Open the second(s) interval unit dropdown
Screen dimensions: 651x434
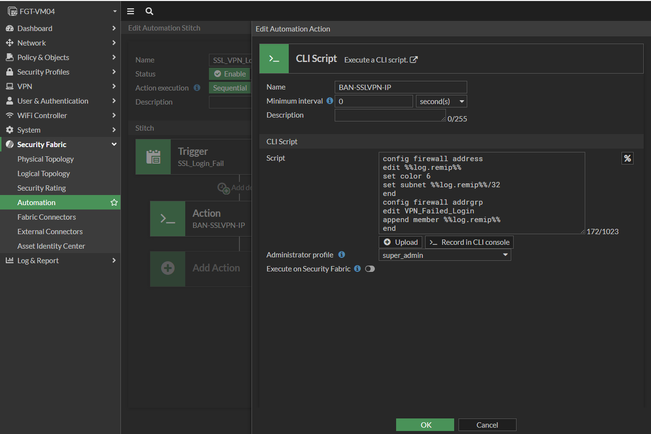tap(441, 101)
